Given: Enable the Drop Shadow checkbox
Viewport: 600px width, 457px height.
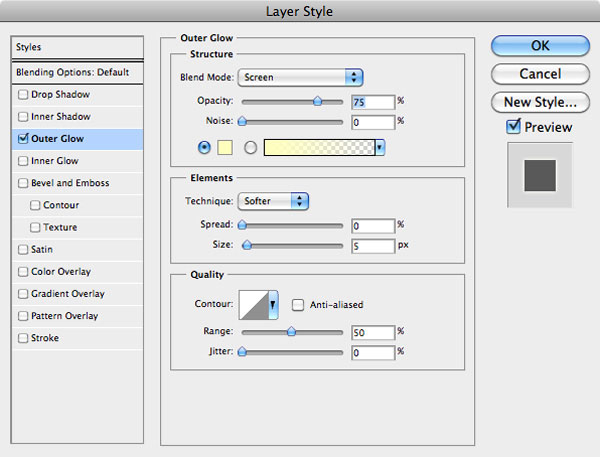Looking at the screenshot, I should [x=23, y=95].
